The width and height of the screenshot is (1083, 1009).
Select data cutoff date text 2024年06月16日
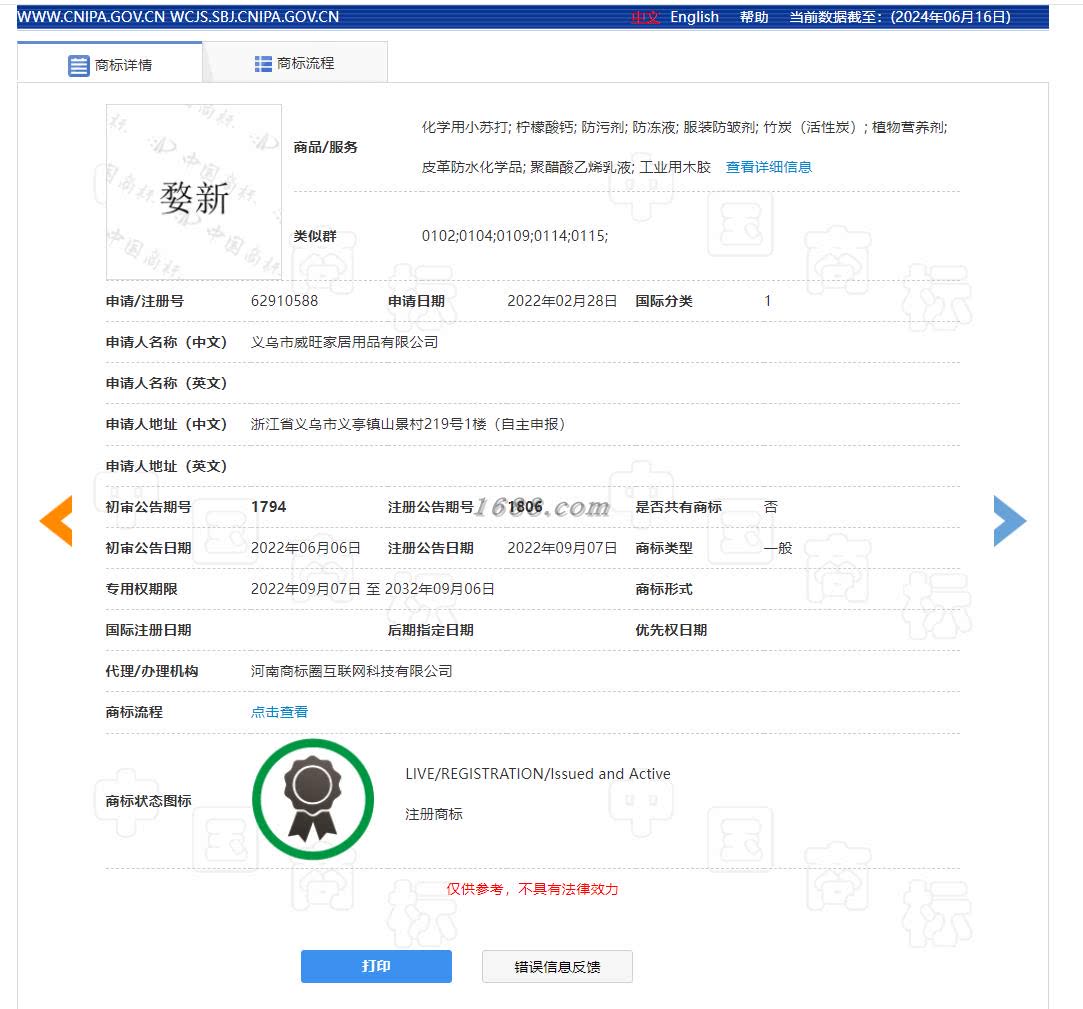click(x=950, y=17)
